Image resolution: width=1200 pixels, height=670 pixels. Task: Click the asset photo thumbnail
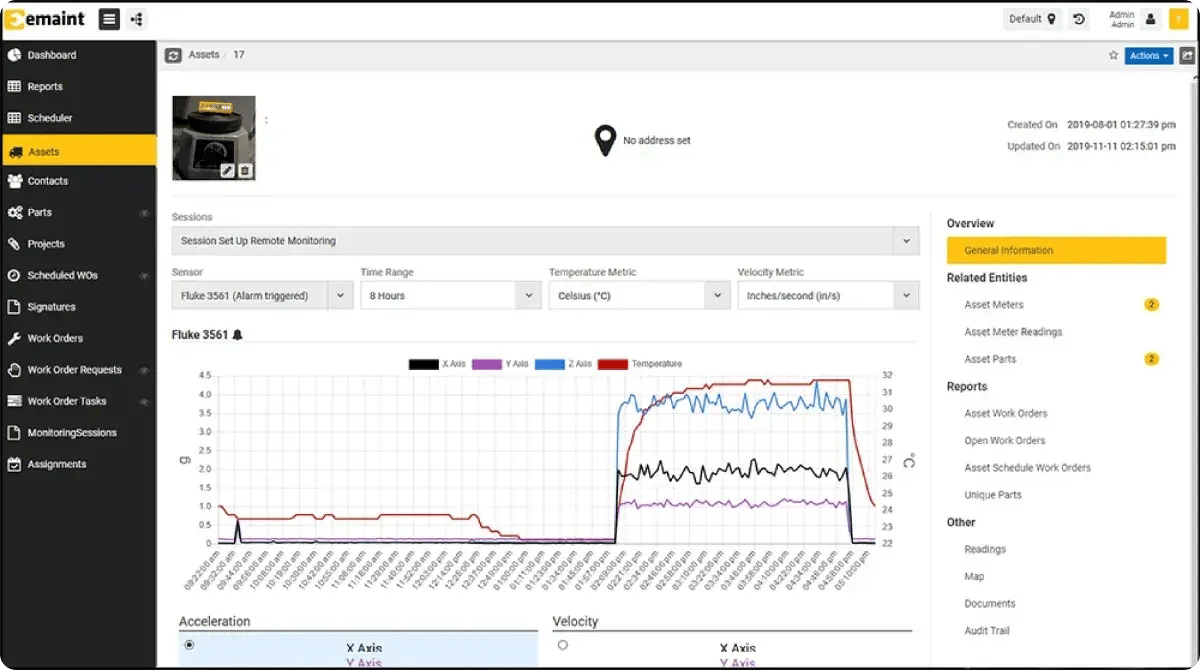(x=214, y=138)
